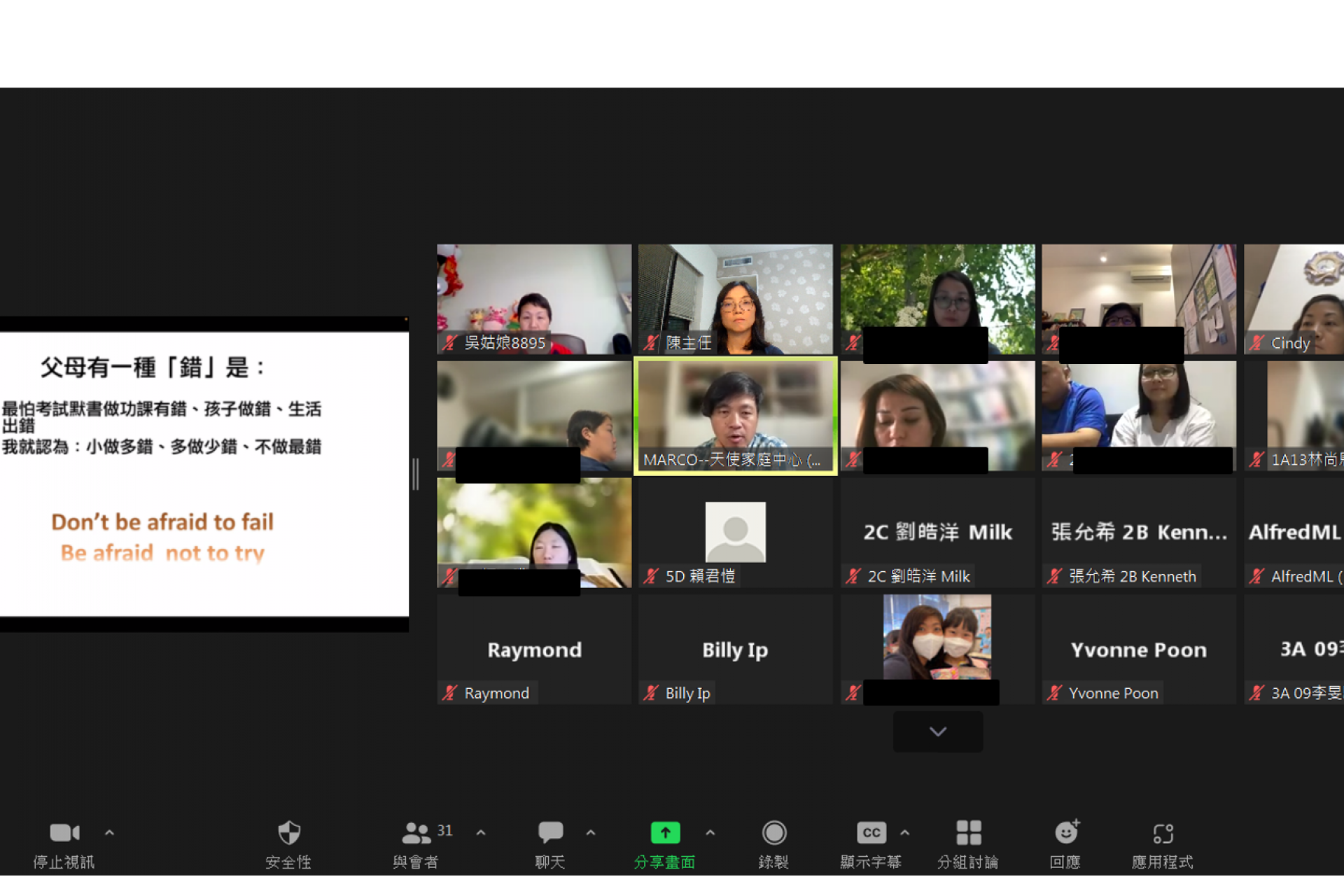Open the 回應 reactions smiley
The height and width of the screenshot is (896, 1344).
pyautogui.click(x=1067, y=832)
